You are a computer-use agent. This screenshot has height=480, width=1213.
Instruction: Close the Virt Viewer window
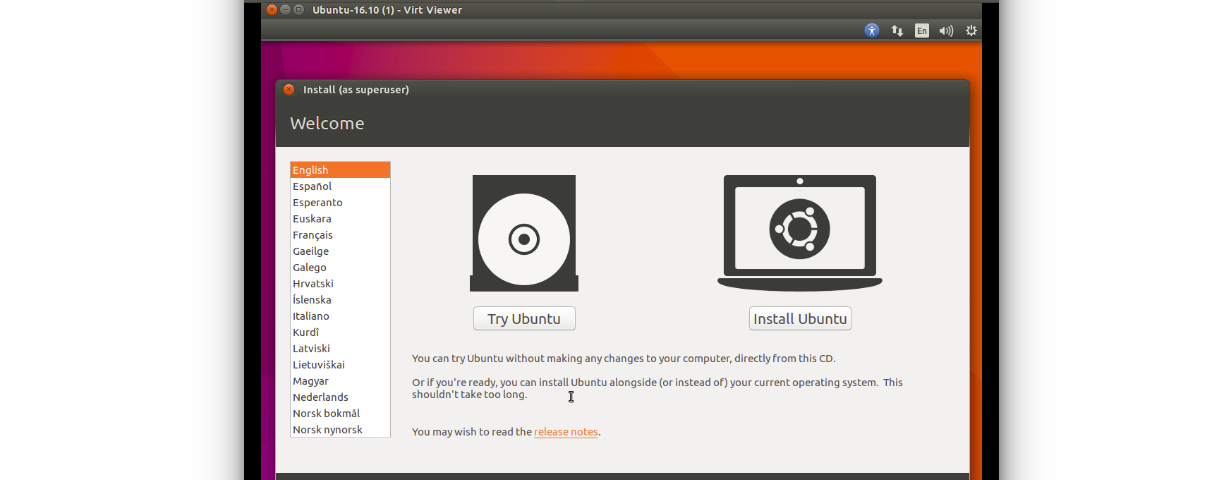pyautogui.click(x=270, y=10)
